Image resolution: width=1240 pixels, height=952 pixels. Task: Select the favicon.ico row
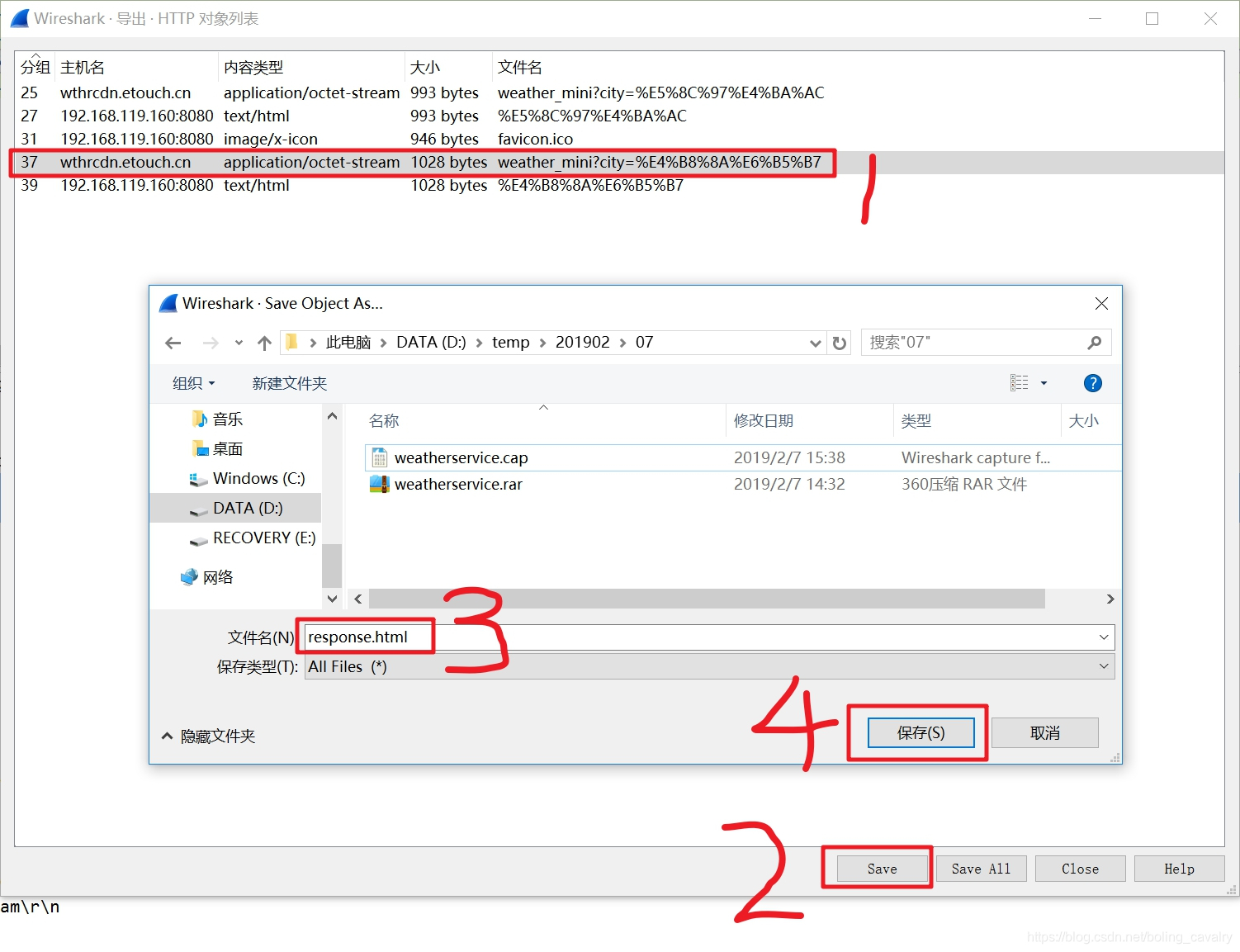(x=619, y=139)
